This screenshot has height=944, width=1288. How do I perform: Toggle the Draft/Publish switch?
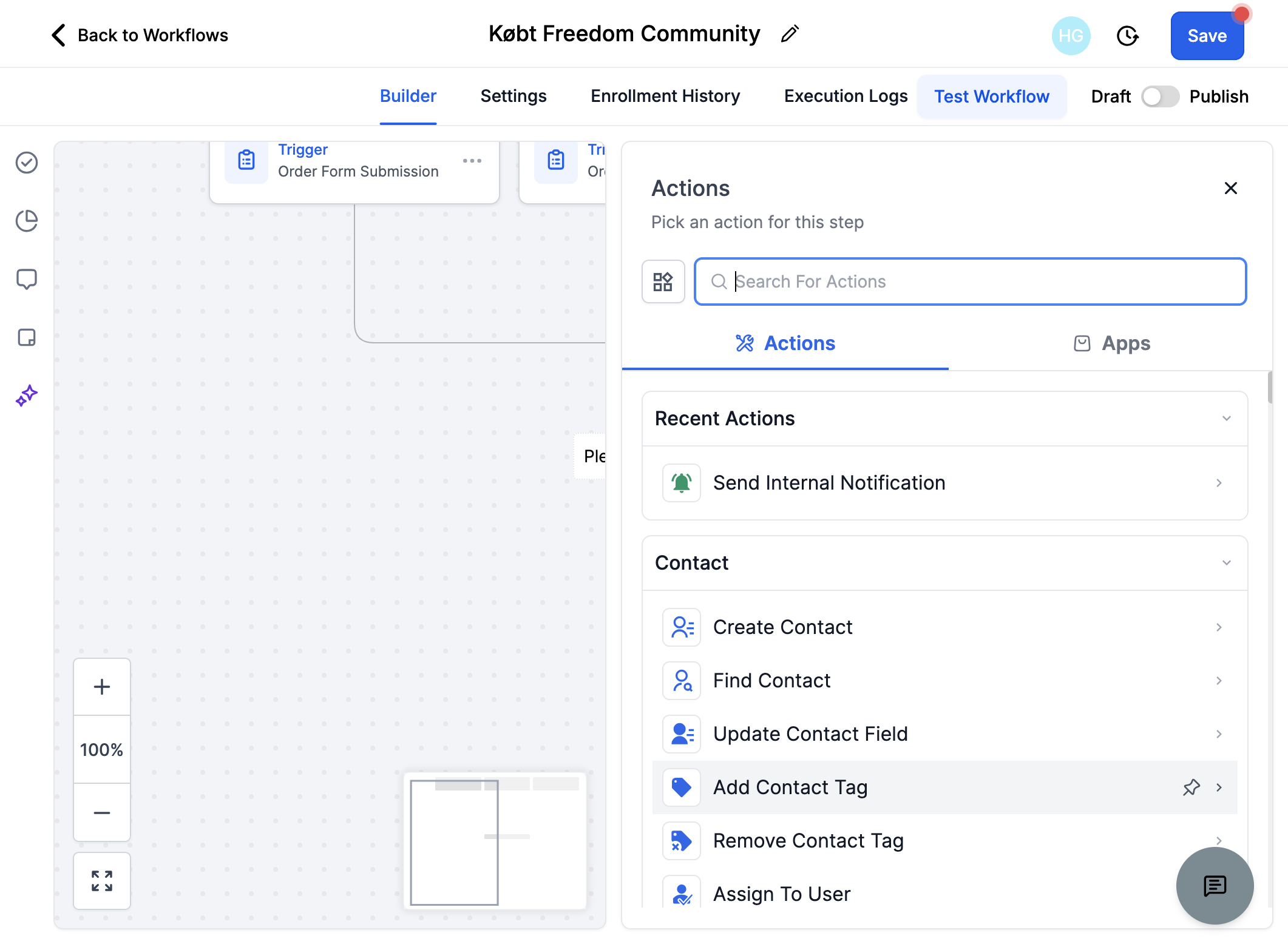[x=1160, y=96]
